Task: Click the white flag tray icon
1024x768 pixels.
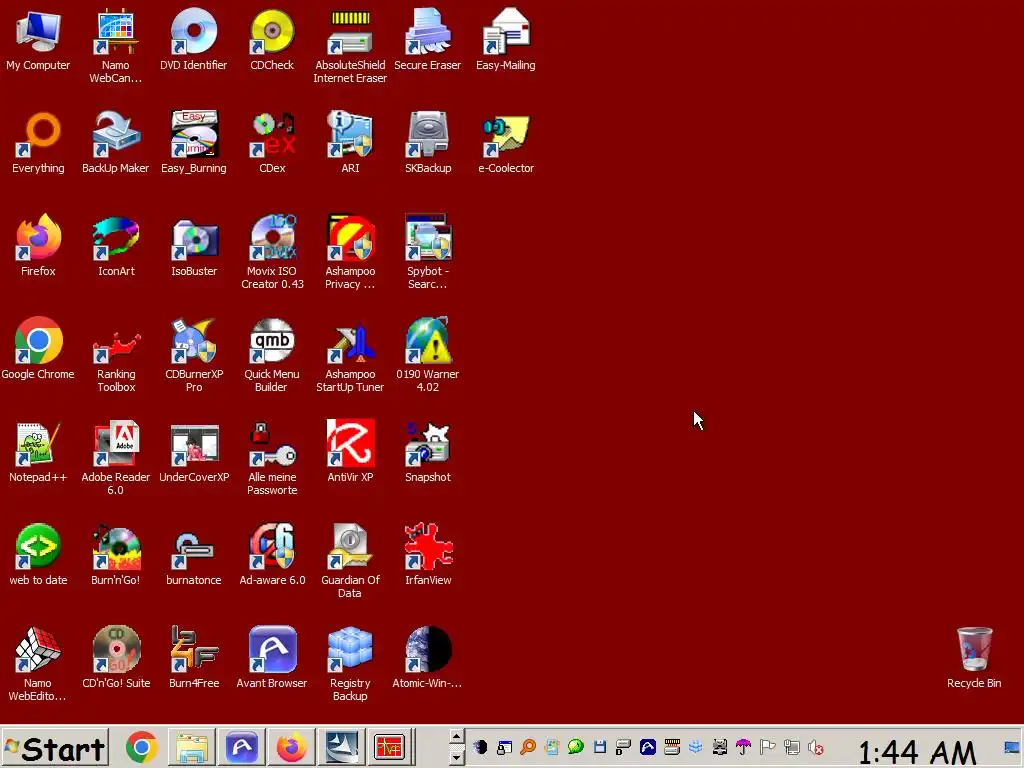Action: (x=767, y=747)
